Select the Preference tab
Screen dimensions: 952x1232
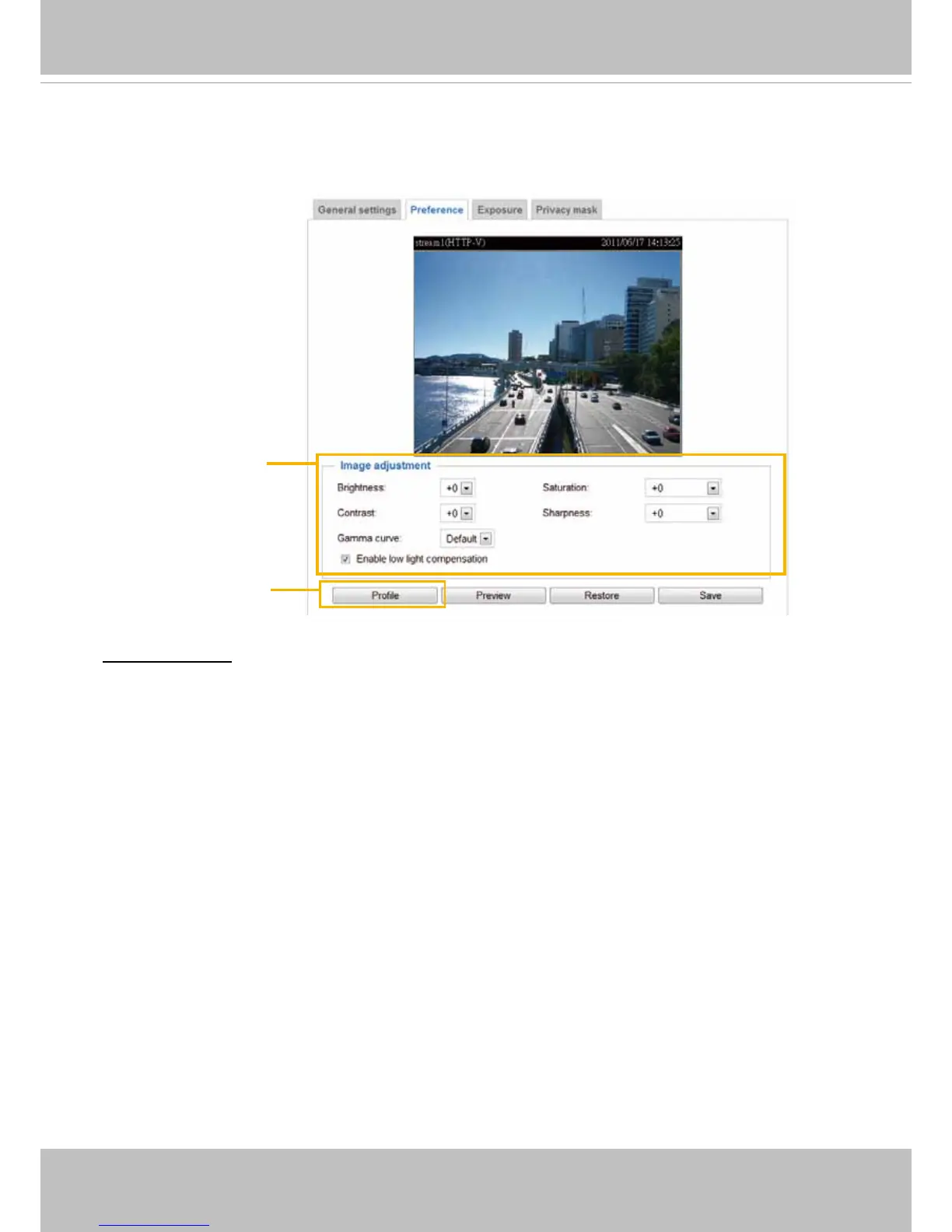click(436, 210)
